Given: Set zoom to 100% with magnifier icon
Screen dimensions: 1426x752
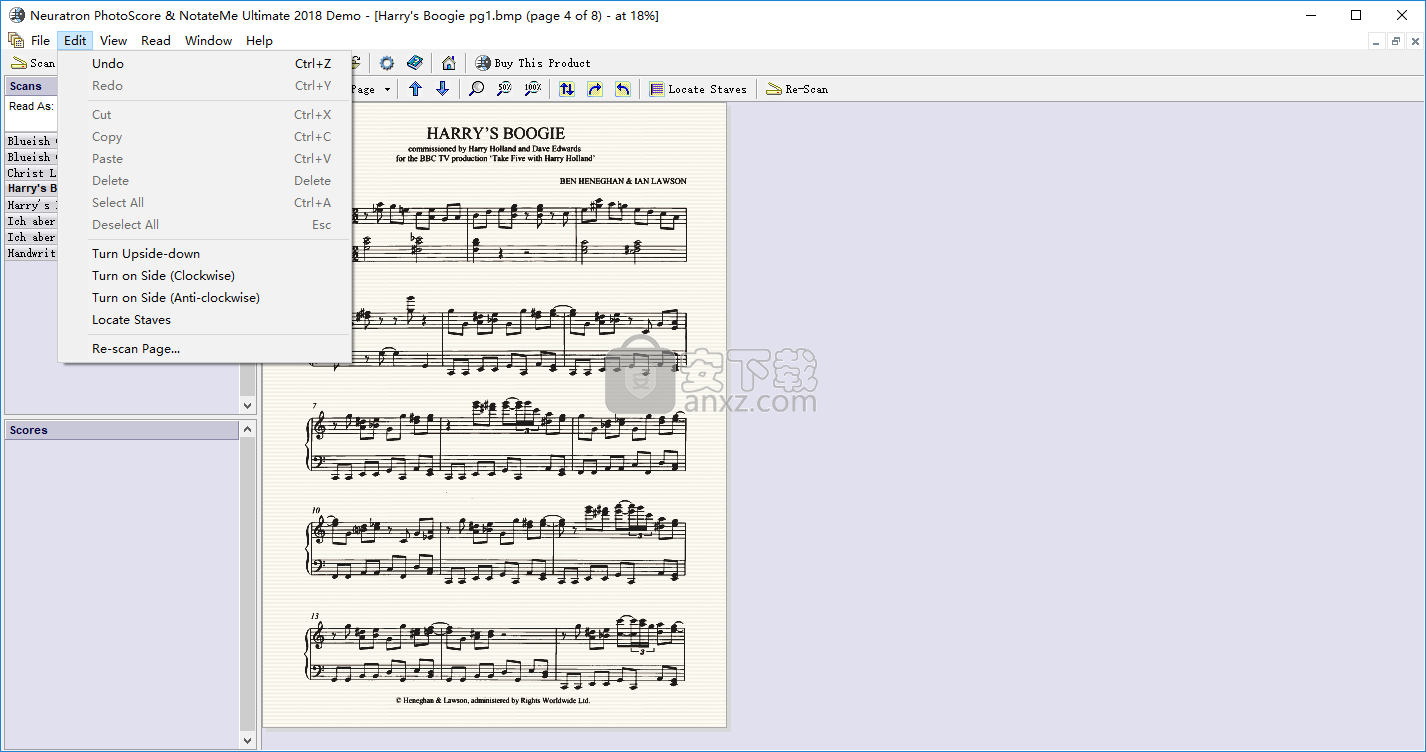Looking at the screenshot, I should coord(532,89).
